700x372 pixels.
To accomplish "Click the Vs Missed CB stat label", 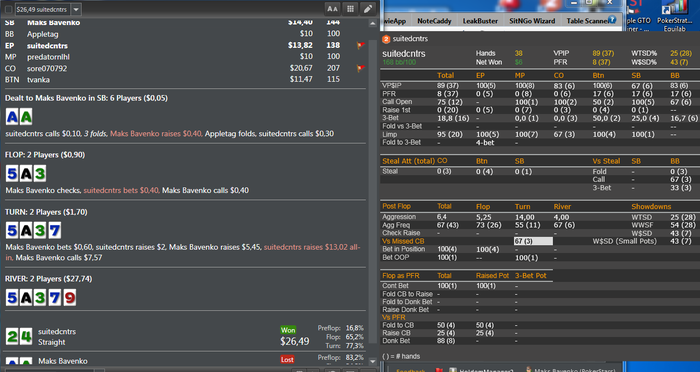I will click(403, 241).
